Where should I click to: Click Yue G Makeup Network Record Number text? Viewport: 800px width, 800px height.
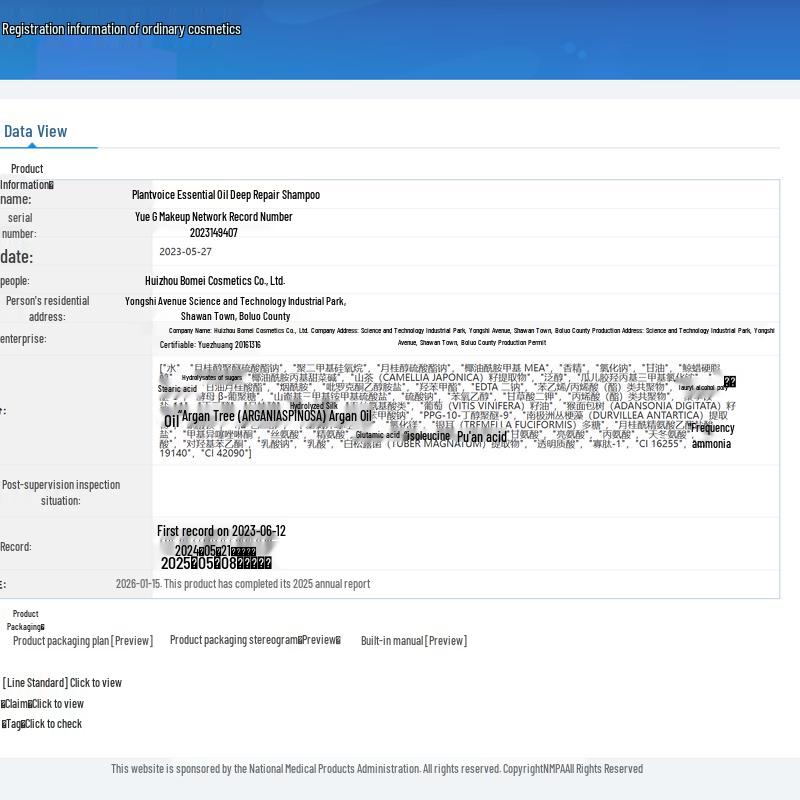(x=214, y=217)
